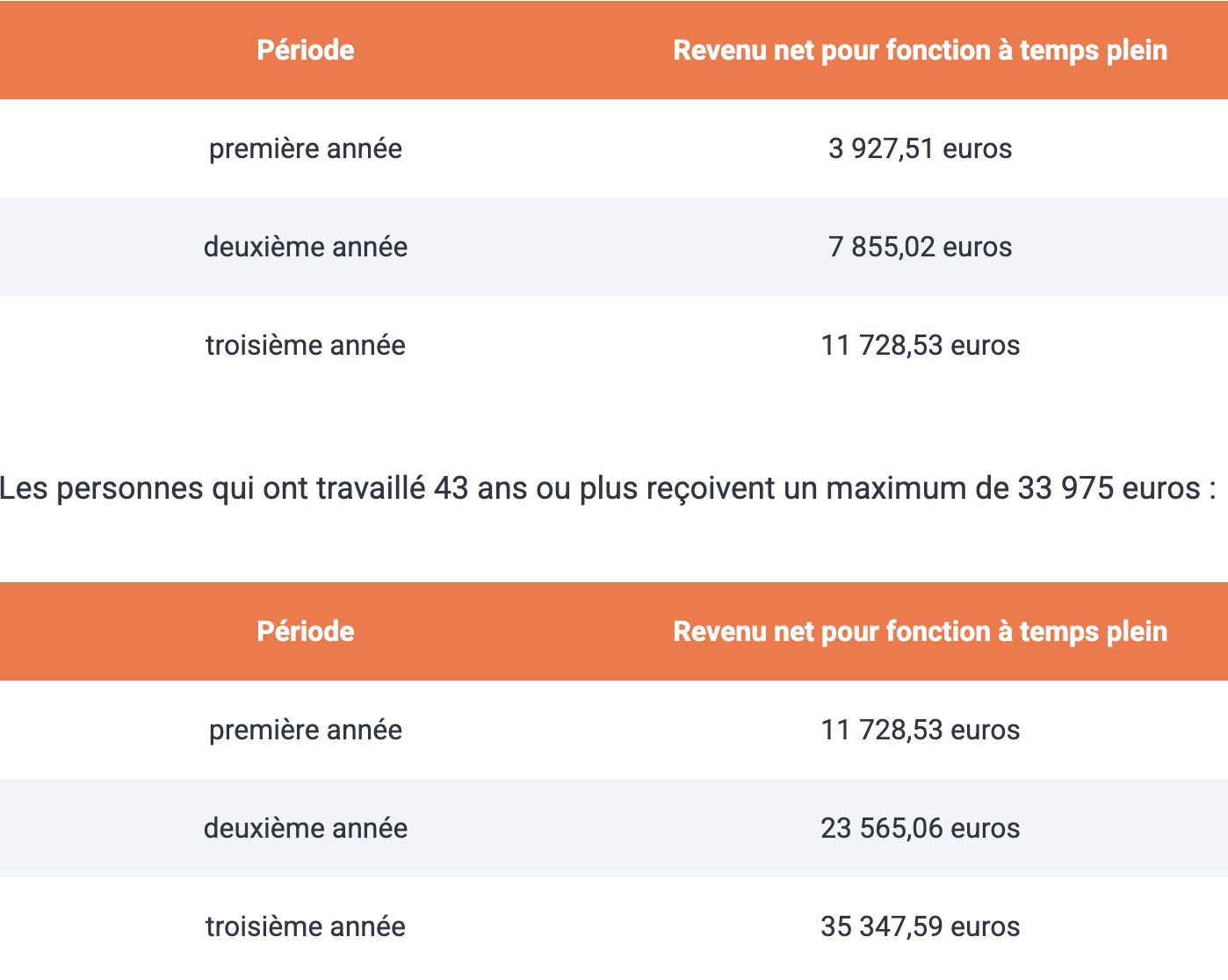This screenshot has width=1228, height=980.
Task: Select première année in the second table
Action: (x=306, y=730)
